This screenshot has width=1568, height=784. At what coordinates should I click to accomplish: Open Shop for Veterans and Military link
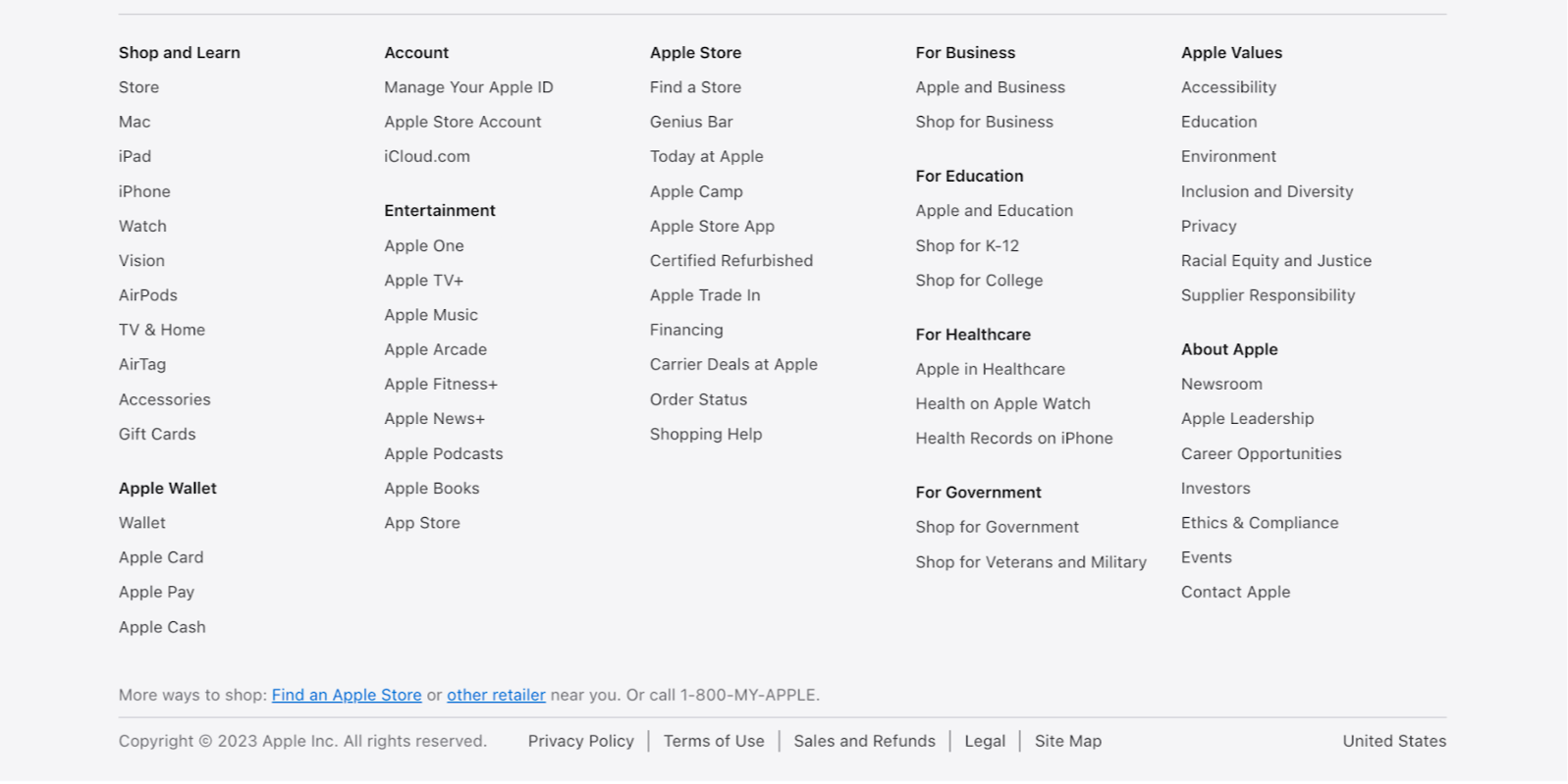(1031, 562)
